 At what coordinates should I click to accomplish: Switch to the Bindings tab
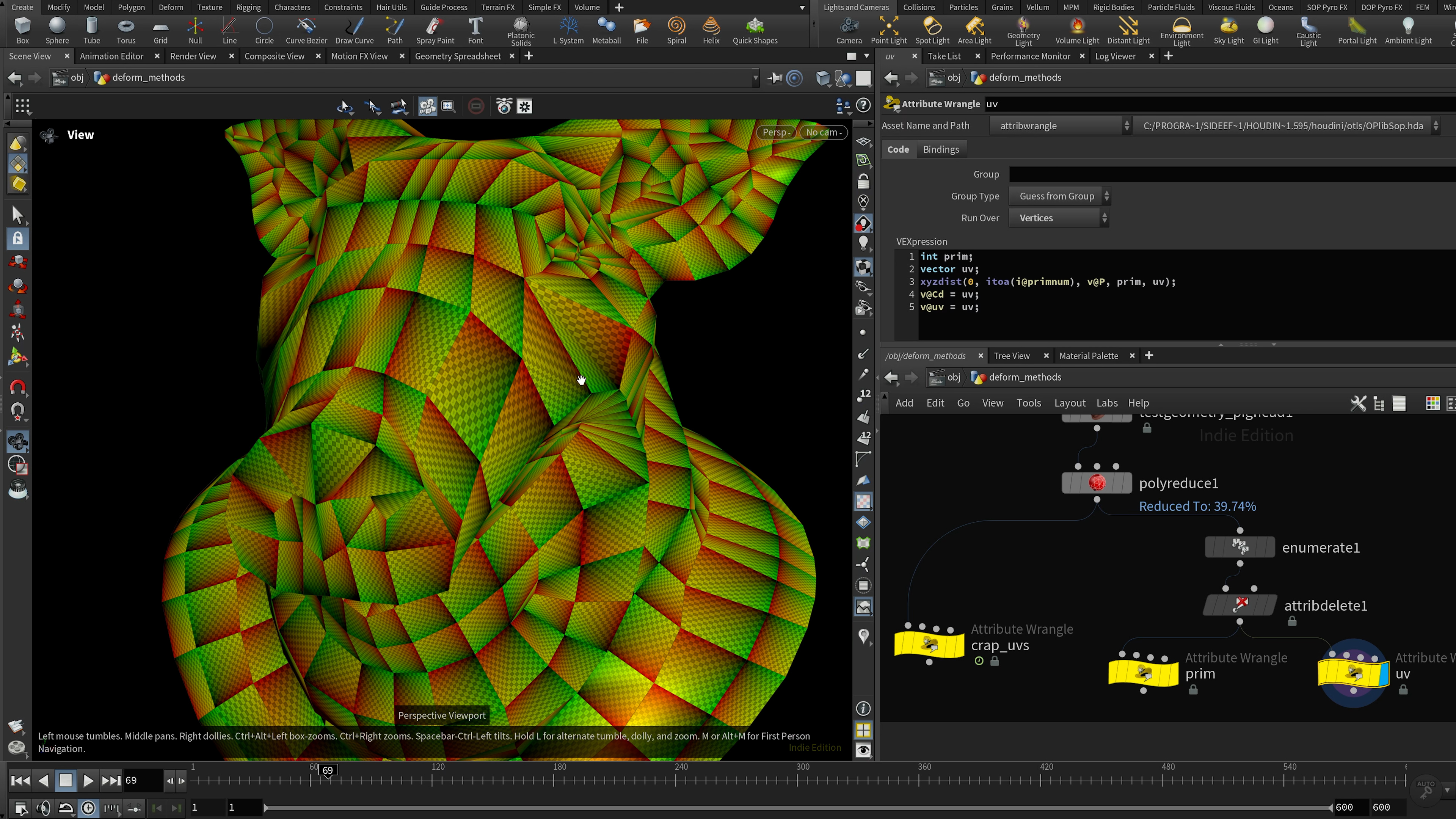pyautogui.click(x=940, y=149)
